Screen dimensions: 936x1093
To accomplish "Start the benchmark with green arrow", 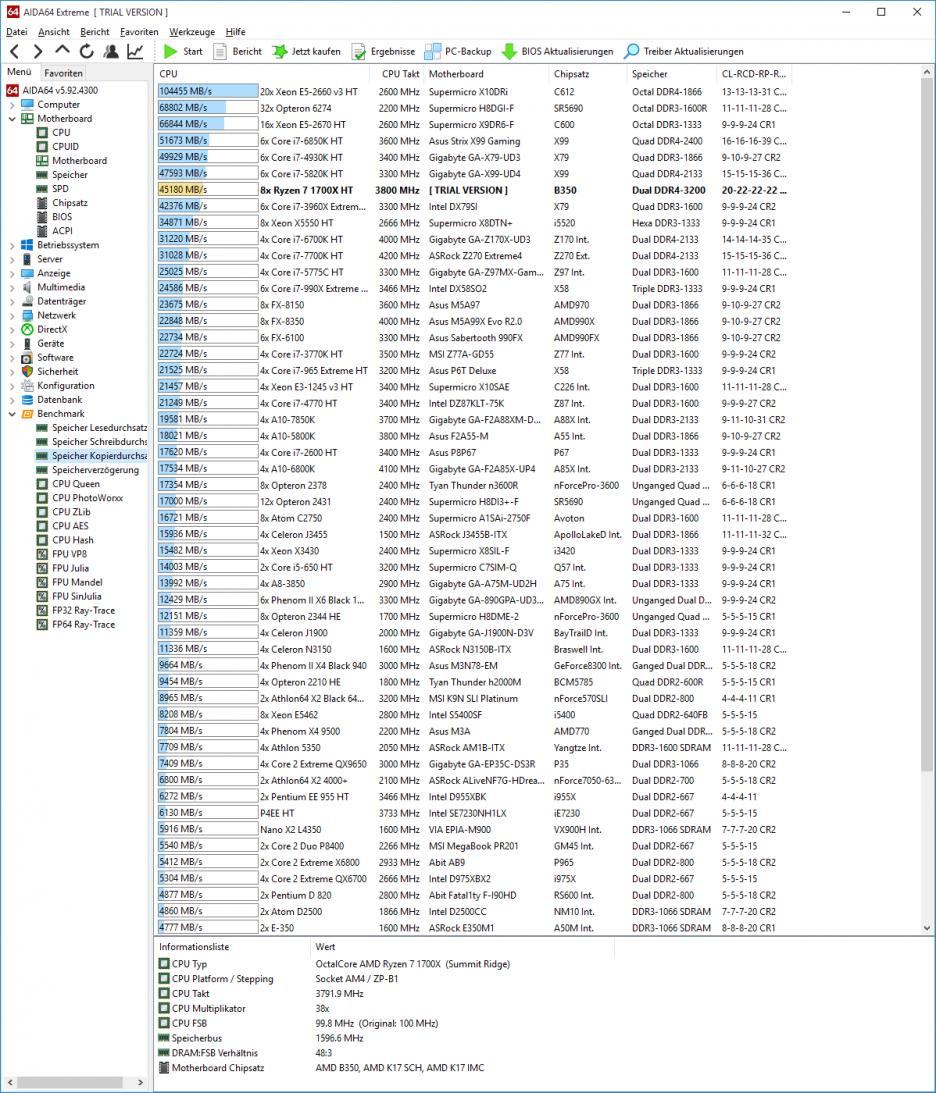I will 183,52.
